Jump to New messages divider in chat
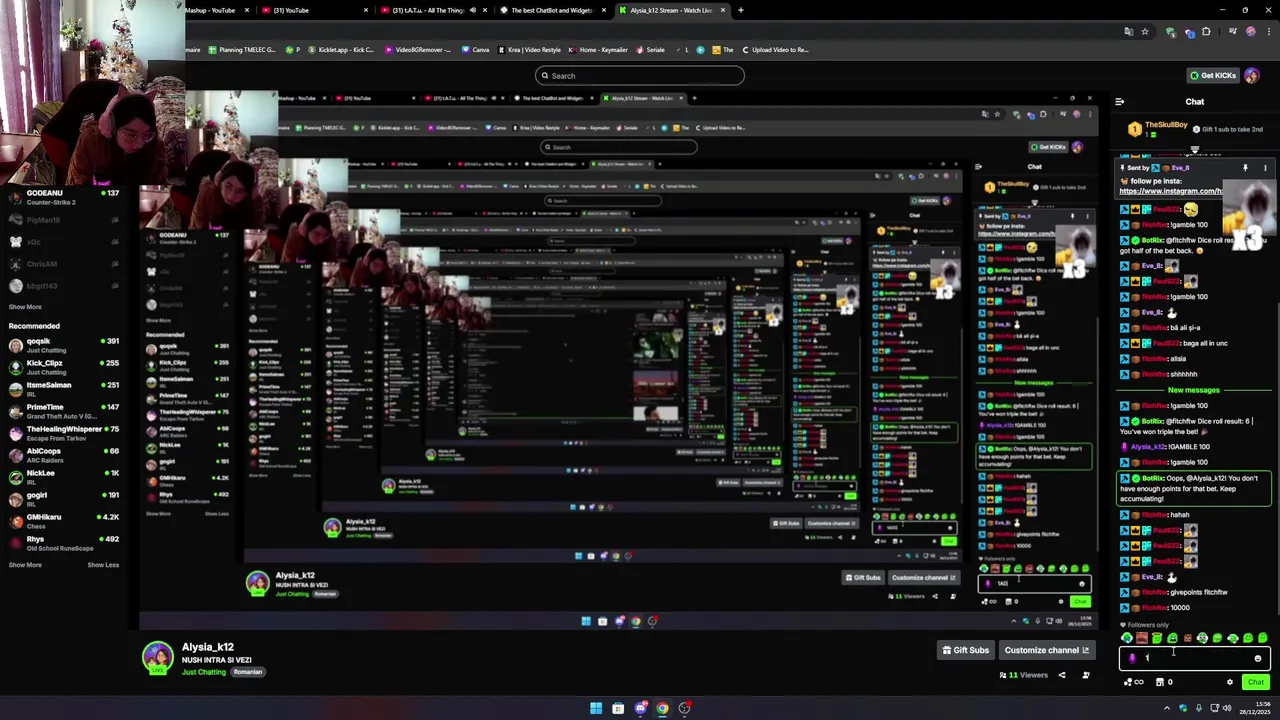 1194,390
